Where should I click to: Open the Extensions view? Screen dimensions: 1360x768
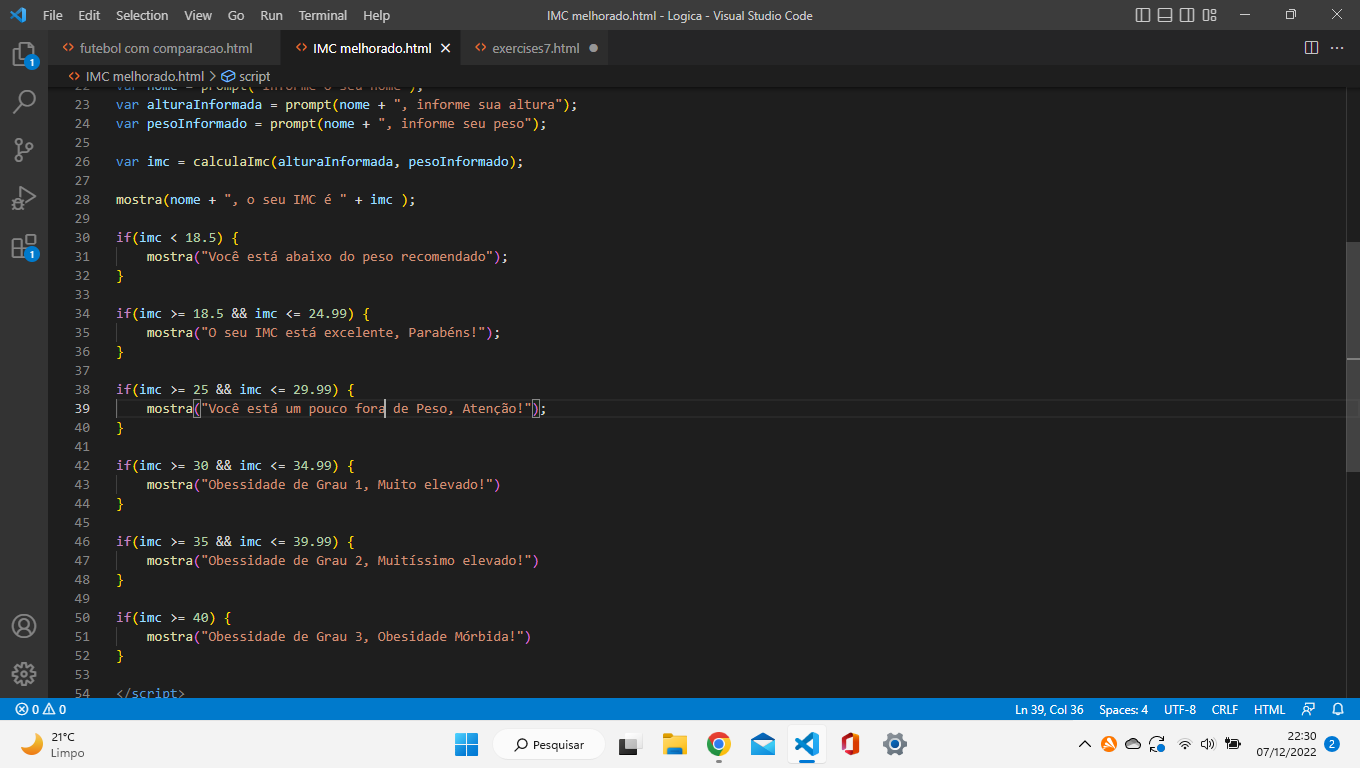click(24, 246)
